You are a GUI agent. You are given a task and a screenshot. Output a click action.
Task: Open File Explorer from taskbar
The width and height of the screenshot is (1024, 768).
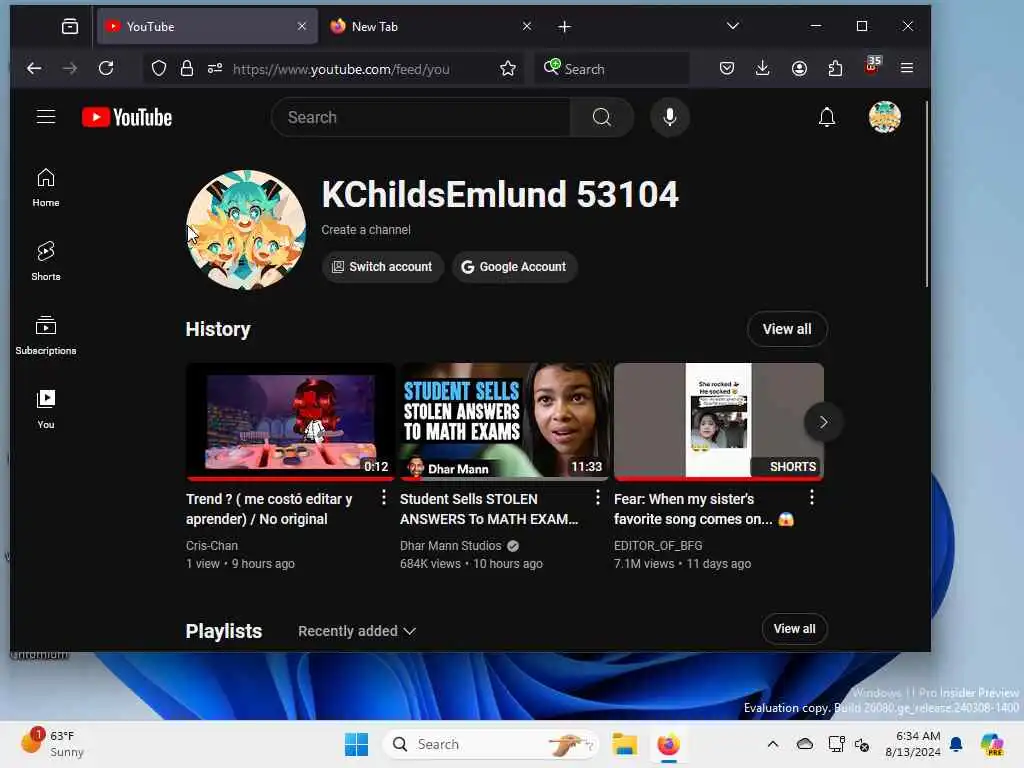(x=624, y=744)
